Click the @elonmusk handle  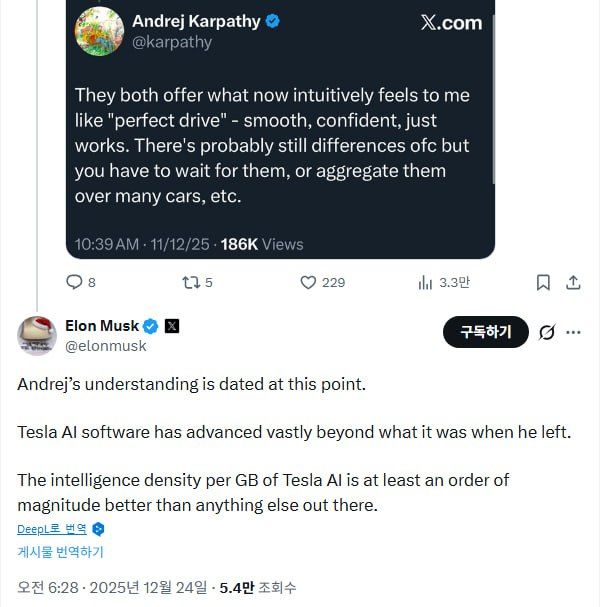coord(105,346)
